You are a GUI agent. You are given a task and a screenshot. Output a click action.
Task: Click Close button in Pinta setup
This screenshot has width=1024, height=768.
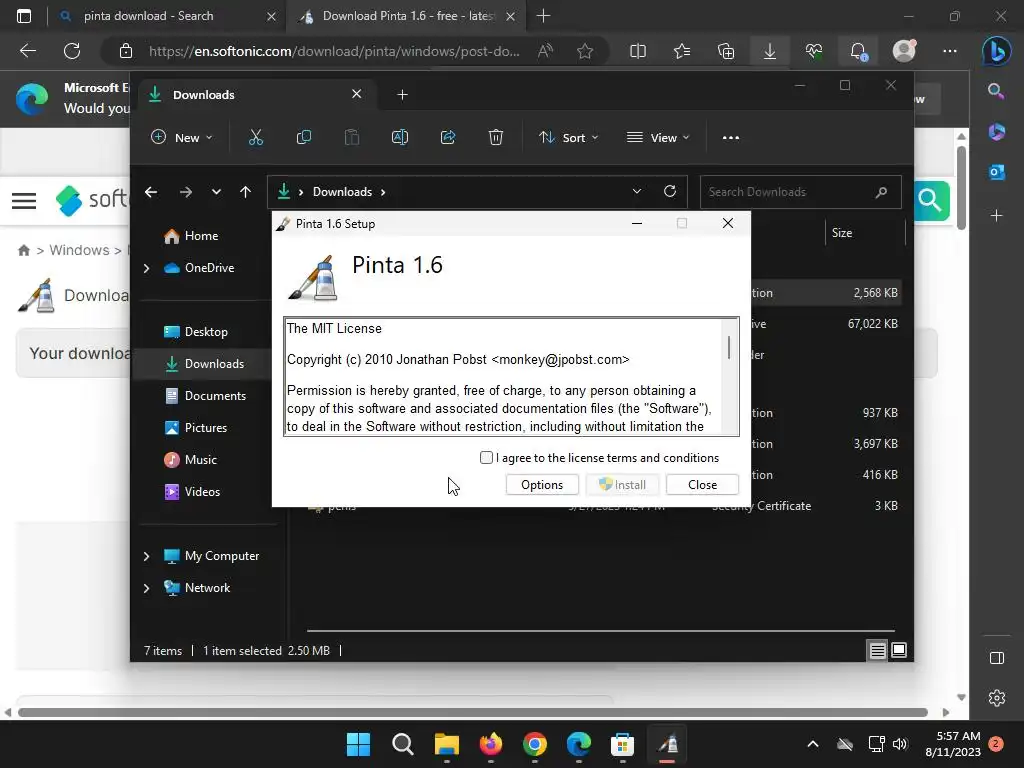point(702,485)
